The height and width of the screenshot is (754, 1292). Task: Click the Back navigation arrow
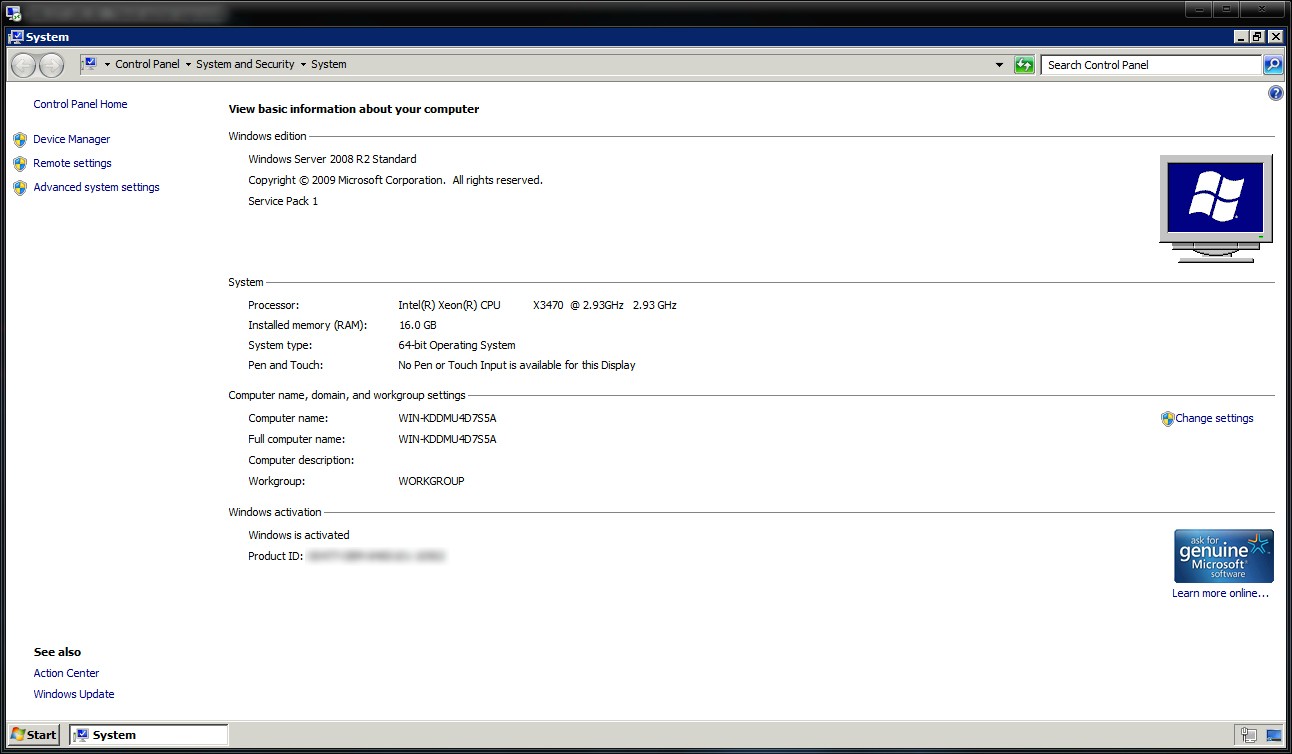click(24, 65)
